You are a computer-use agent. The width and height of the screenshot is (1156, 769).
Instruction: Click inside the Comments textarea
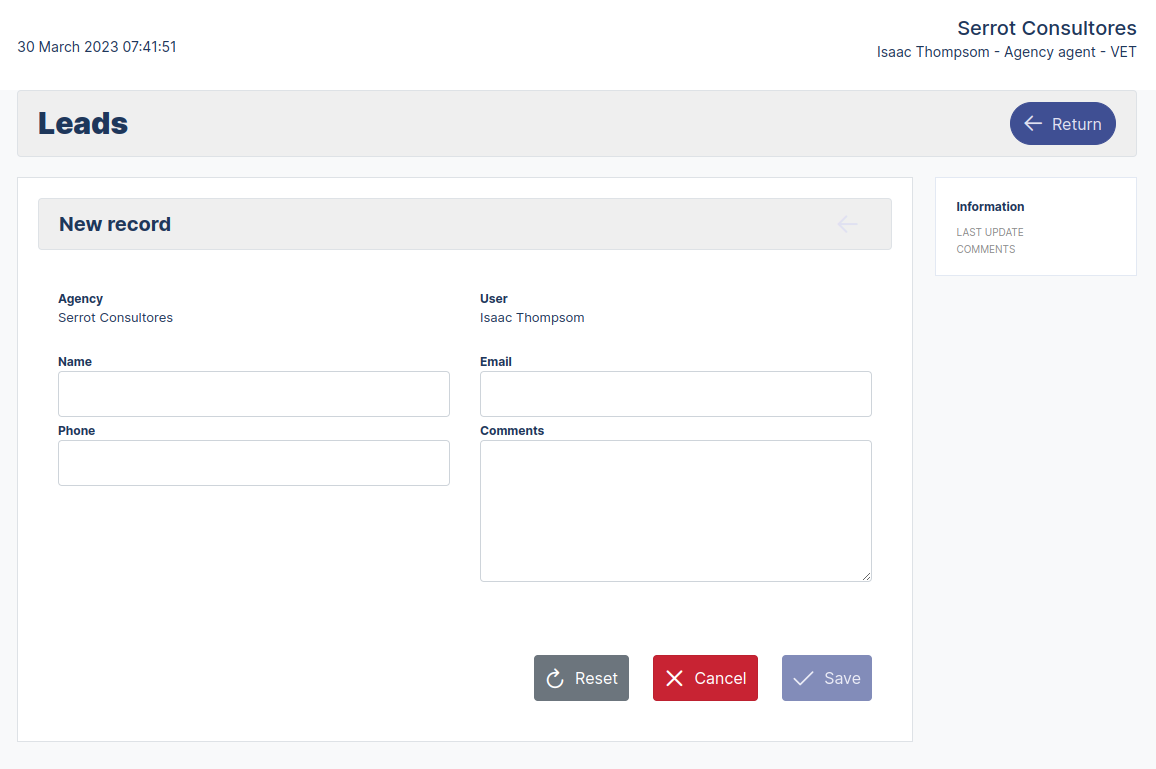coord(675,510)
